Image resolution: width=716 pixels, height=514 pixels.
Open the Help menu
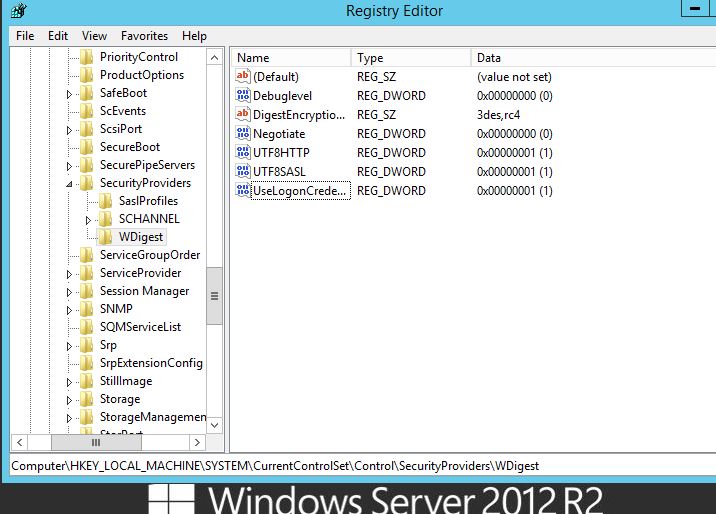tap(194, 36)
